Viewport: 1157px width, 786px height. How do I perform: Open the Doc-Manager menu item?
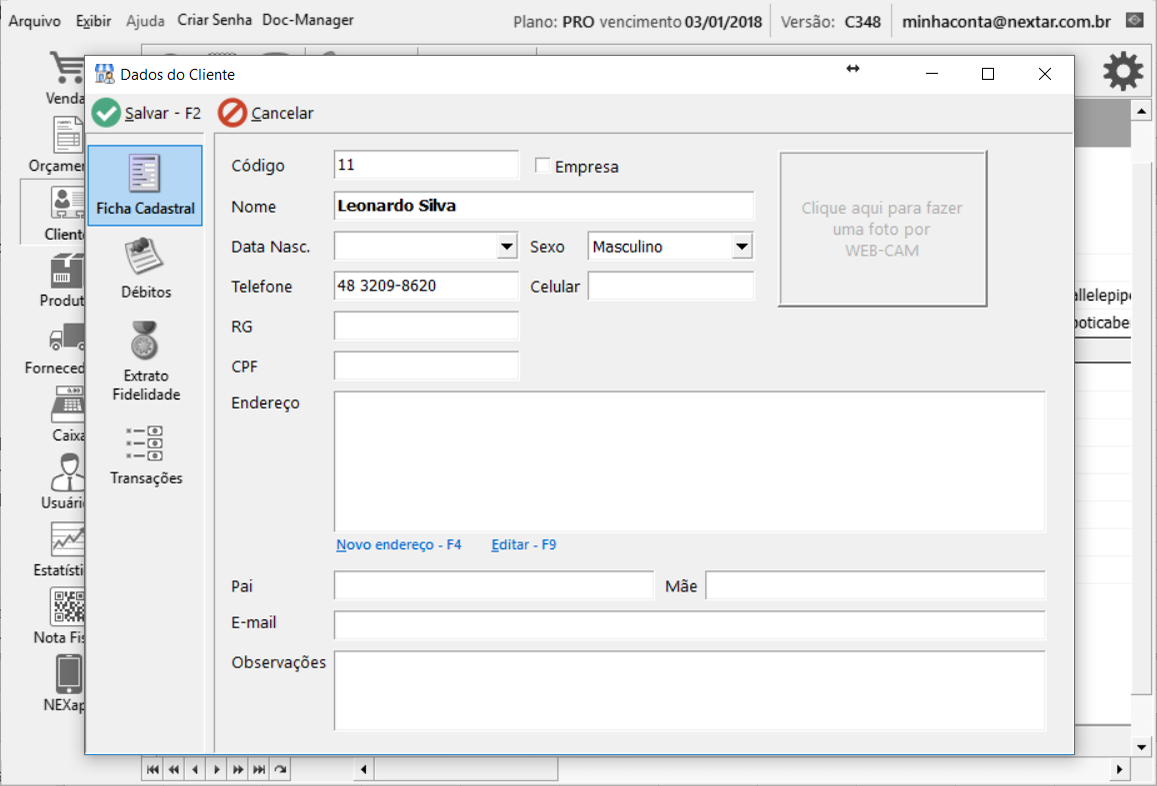tap(307, 19)
